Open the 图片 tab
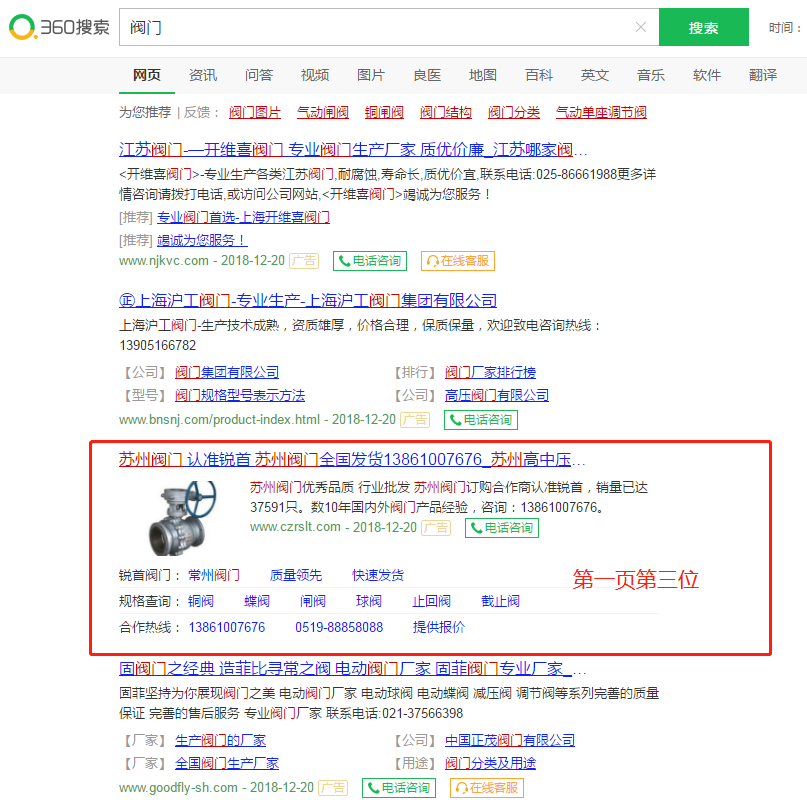807x800 pixels. (371, 75)
